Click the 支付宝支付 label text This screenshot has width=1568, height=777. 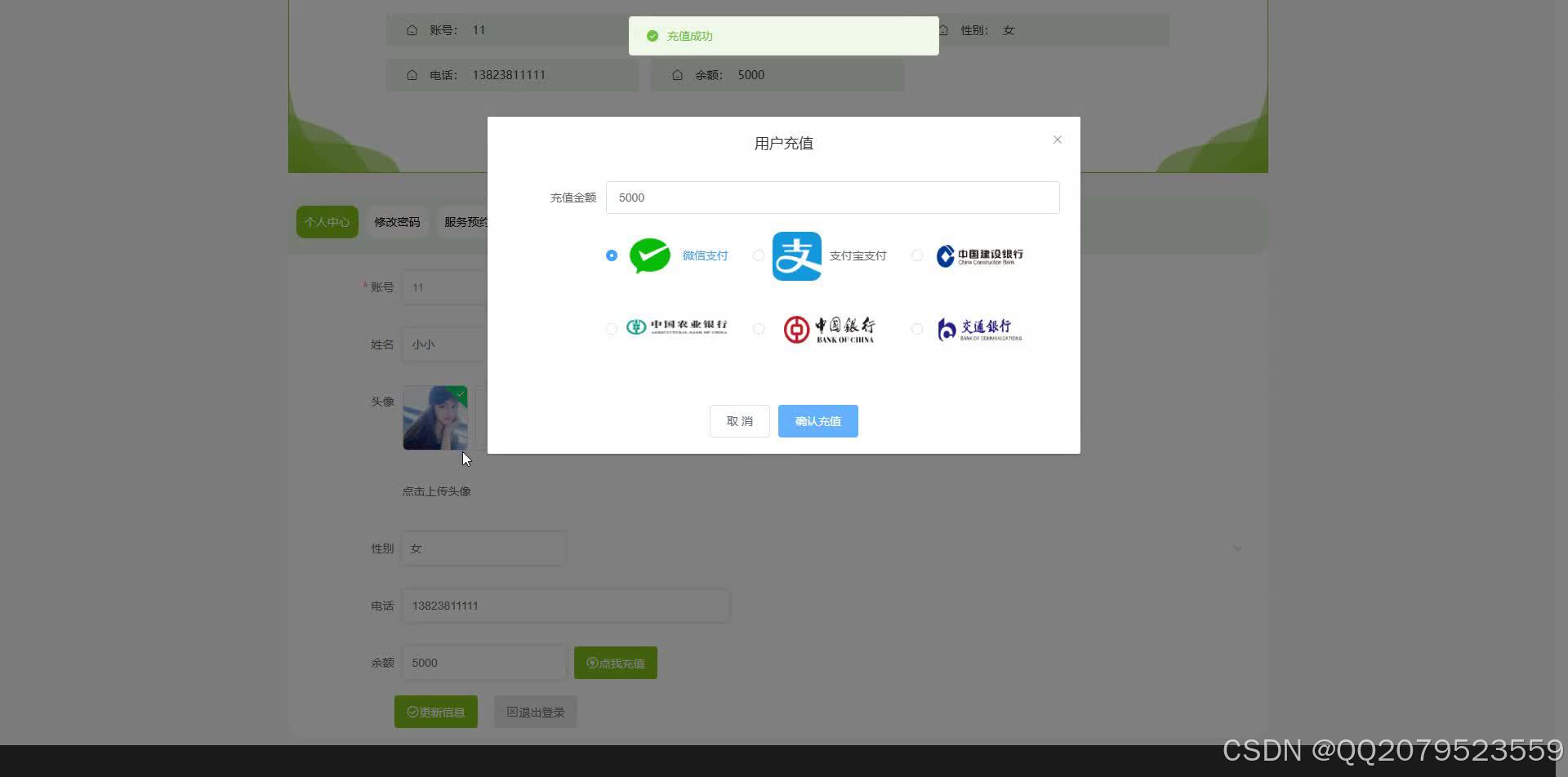pos(857,255)
